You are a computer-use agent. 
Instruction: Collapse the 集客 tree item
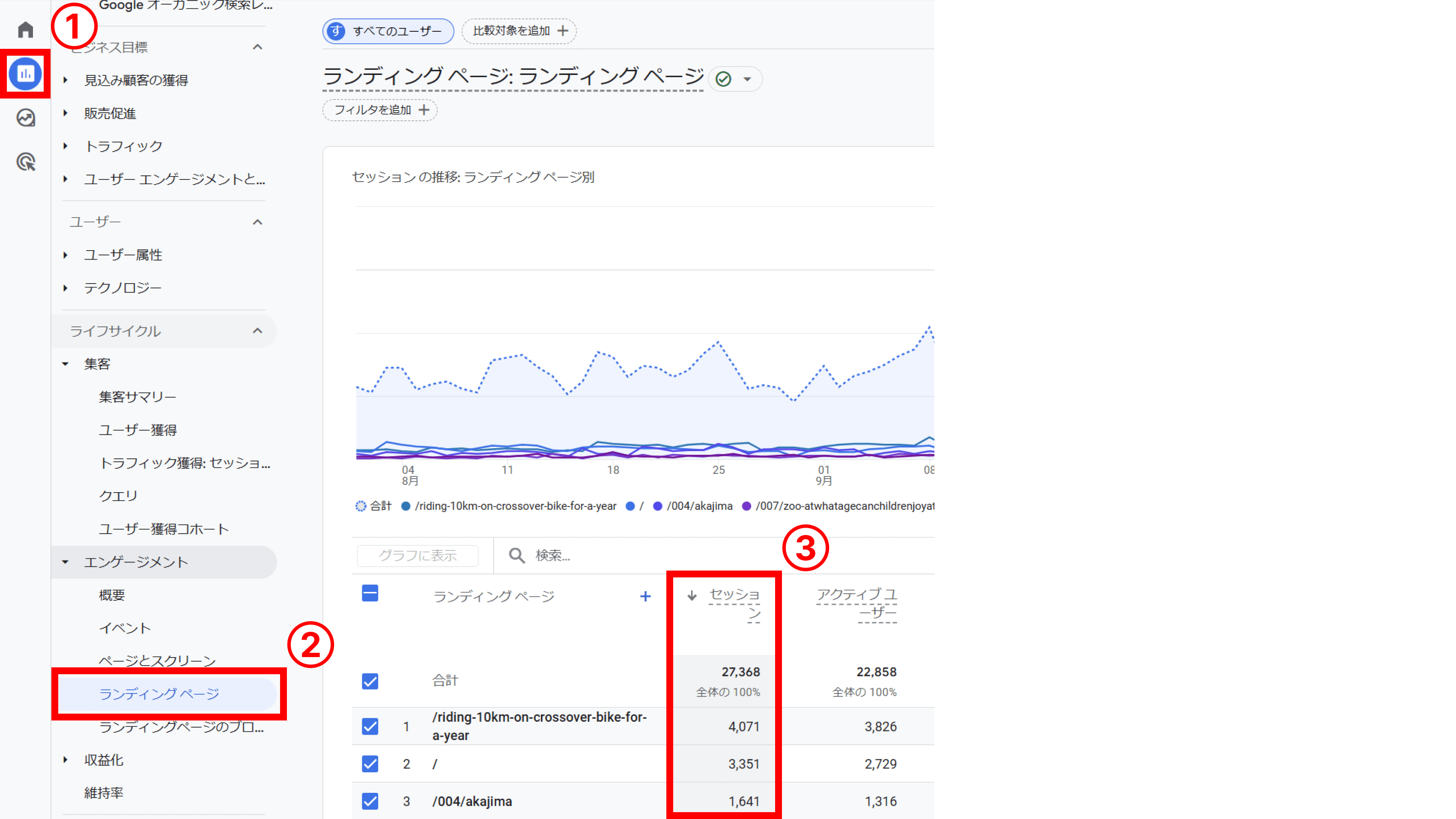click(66, 364)
